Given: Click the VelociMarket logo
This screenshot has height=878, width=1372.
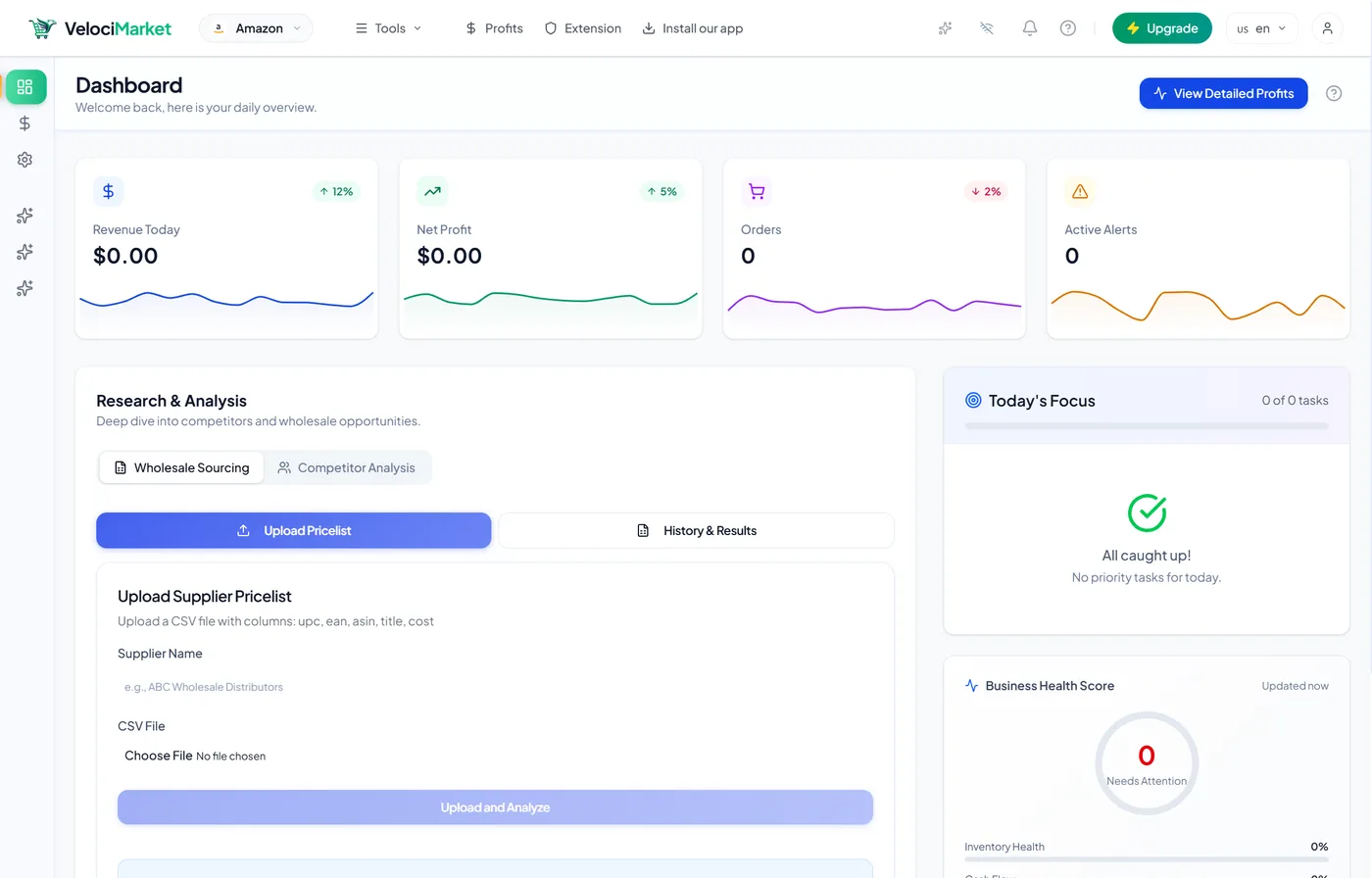Looking at the screenshot, I should tap(100, 28).
